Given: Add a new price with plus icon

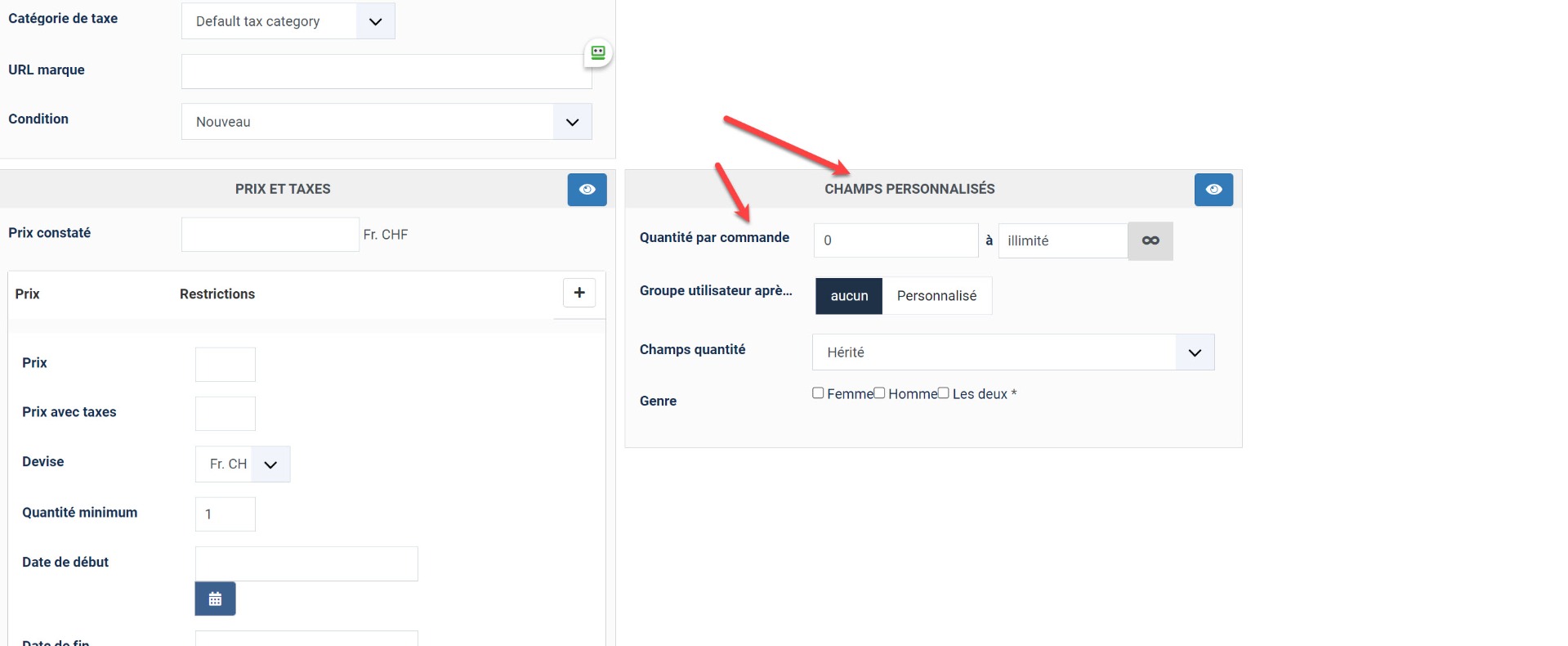Looking at the screenshot, I should pos(579,293).
